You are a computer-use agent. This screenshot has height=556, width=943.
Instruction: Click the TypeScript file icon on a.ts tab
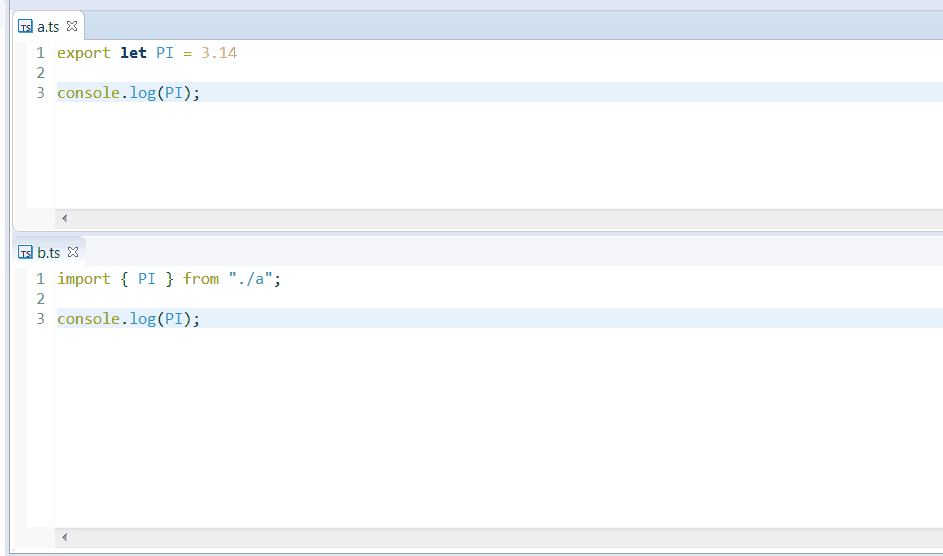click(x=26, y=27)
